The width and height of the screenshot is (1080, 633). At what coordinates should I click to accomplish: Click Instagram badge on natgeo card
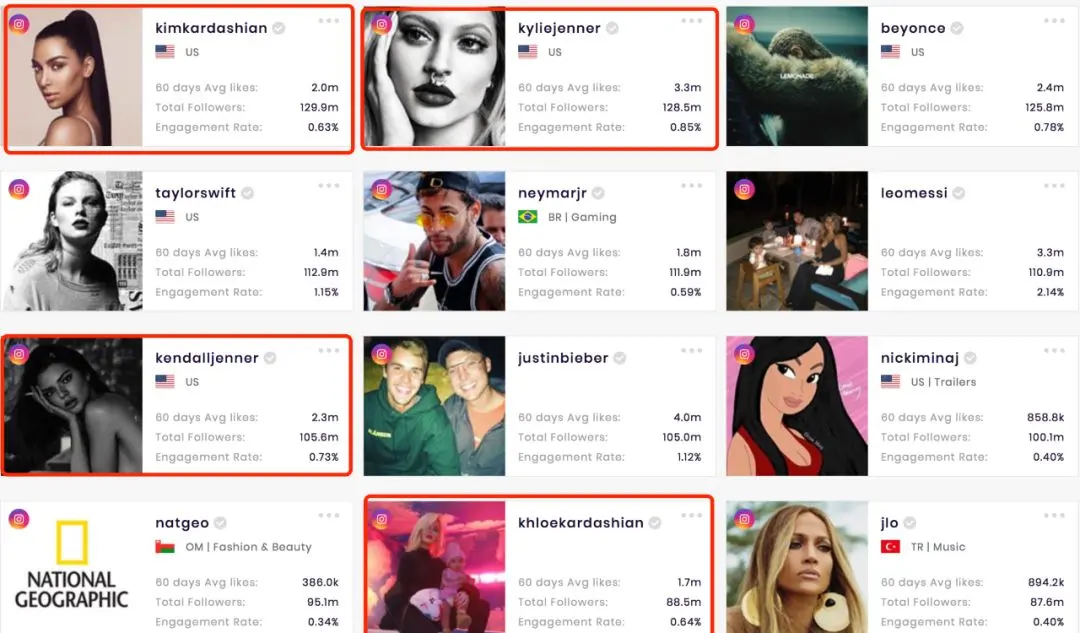click(19, 519)
